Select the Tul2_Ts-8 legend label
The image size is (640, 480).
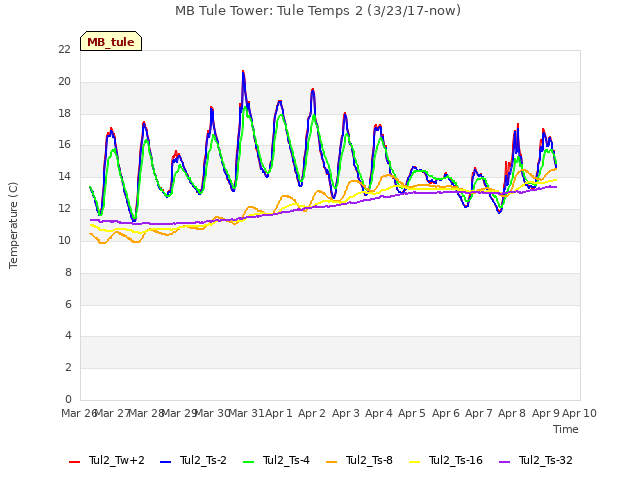click(x=369, y=460)
